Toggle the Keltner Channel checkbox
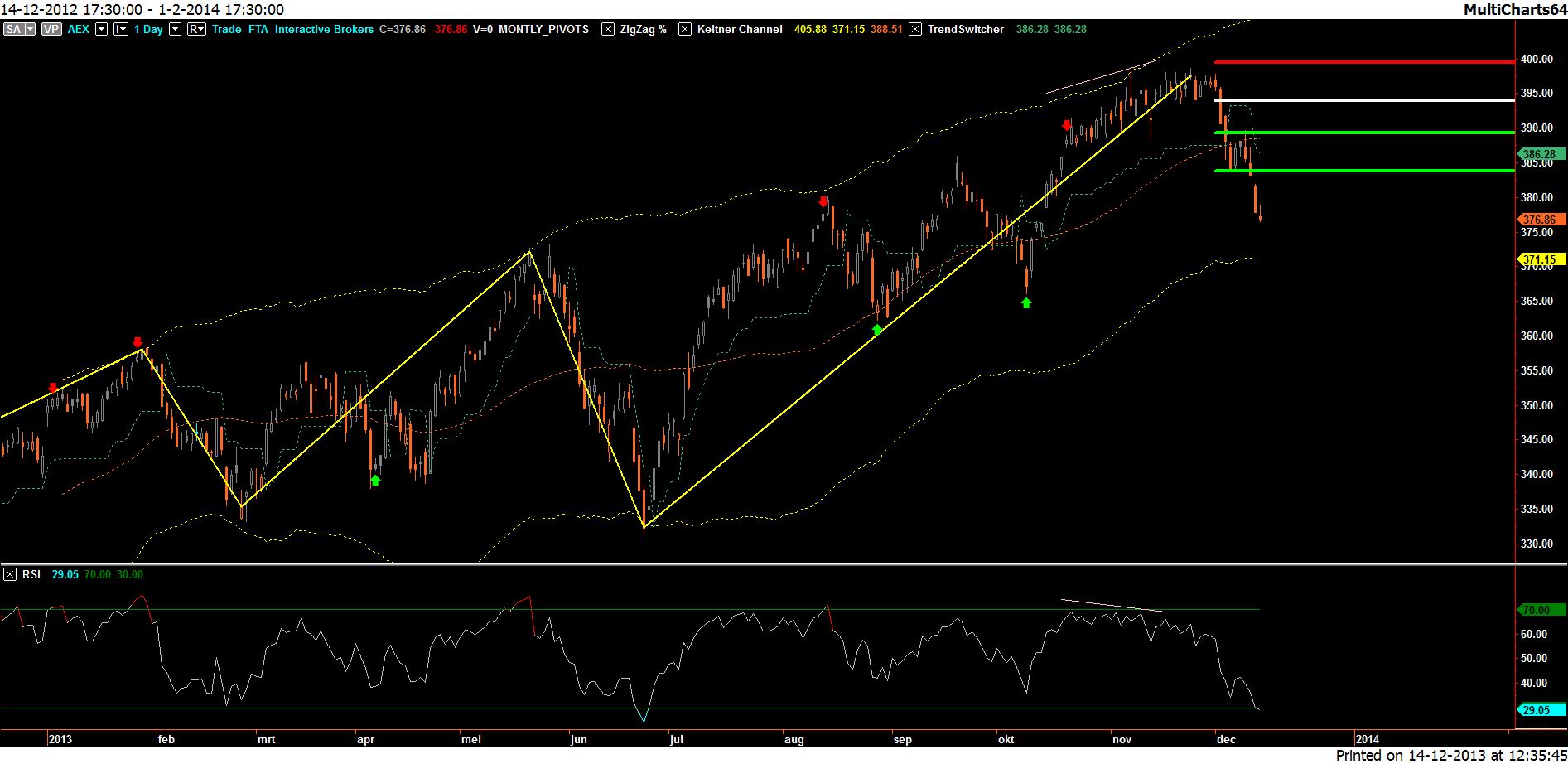This screenshot has width=1568, height=764. pyautogui.click(x=685, y=29)
